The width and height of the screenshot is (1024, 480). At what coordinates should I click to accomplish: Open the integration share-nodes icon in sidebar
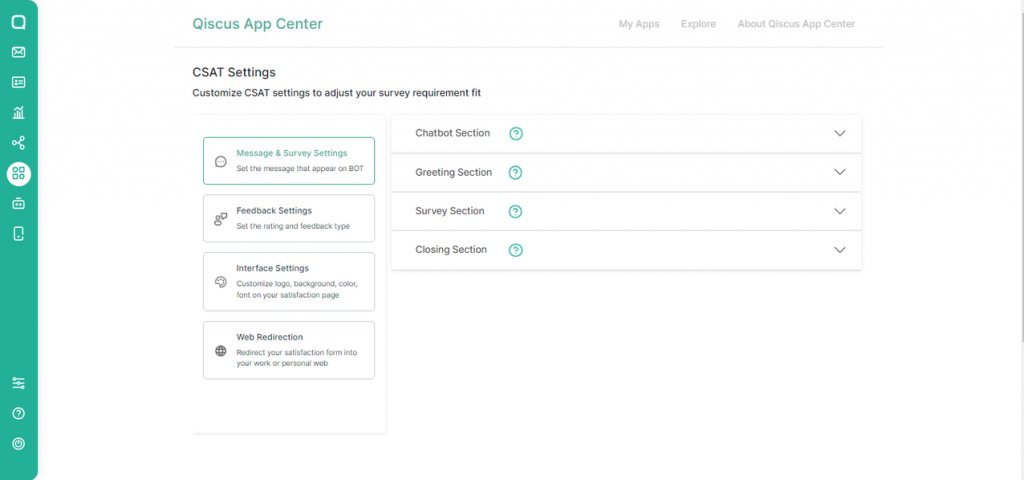[18, 143]
